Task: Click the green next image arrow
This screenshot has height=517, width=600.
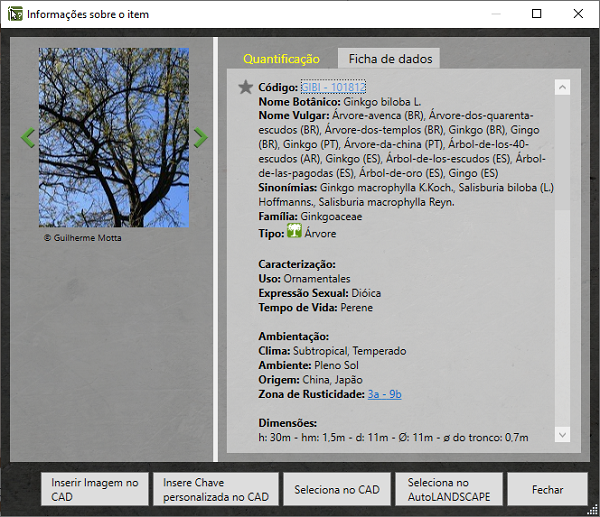Action: point(200,138)
